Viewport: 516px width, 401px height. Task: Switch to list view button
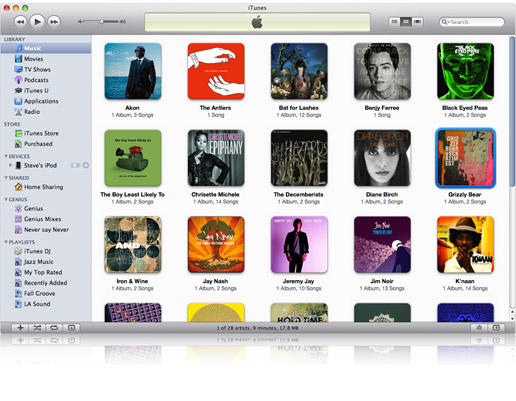click(394, 22)
